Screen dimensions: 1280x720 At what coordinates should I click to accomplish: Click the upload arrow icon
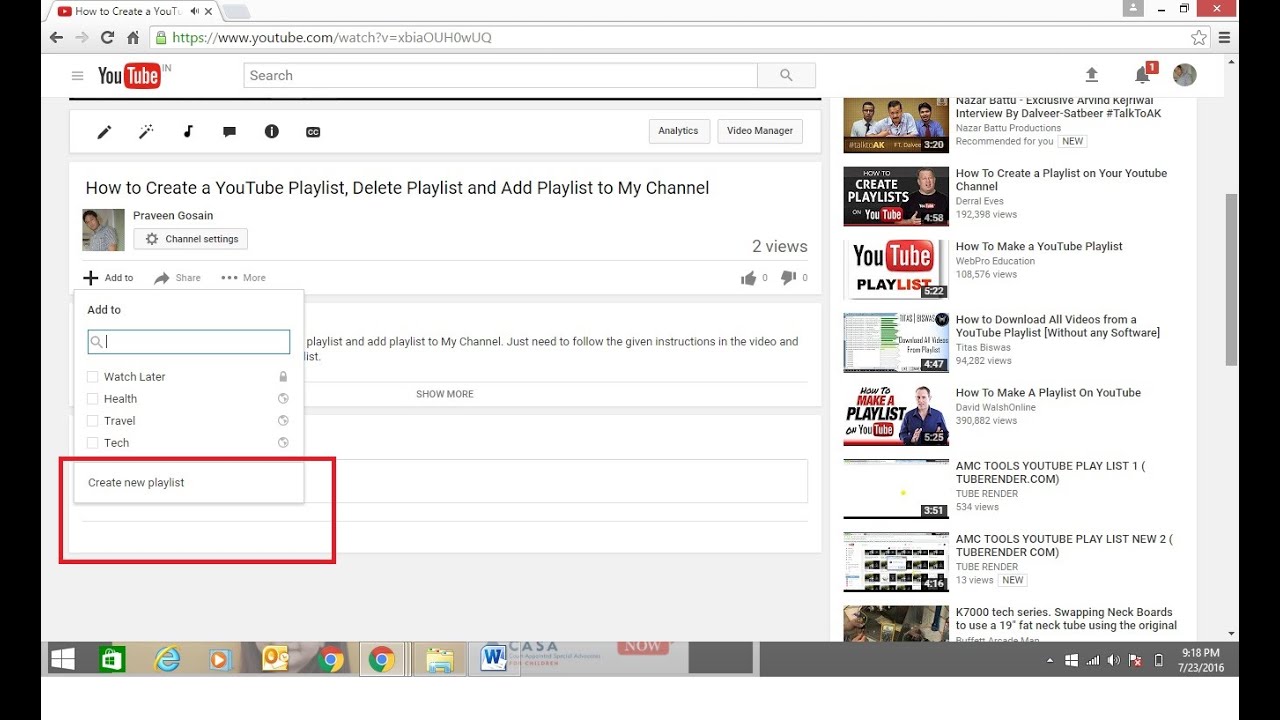[x=1092, y=75]
